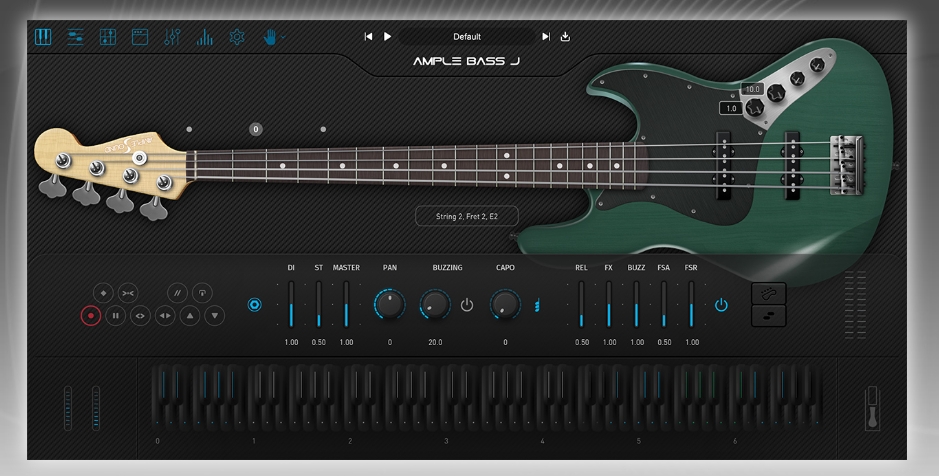Go to the previous preset
The width and height of the screenshot is (939, 476).
tap(368, 37)
